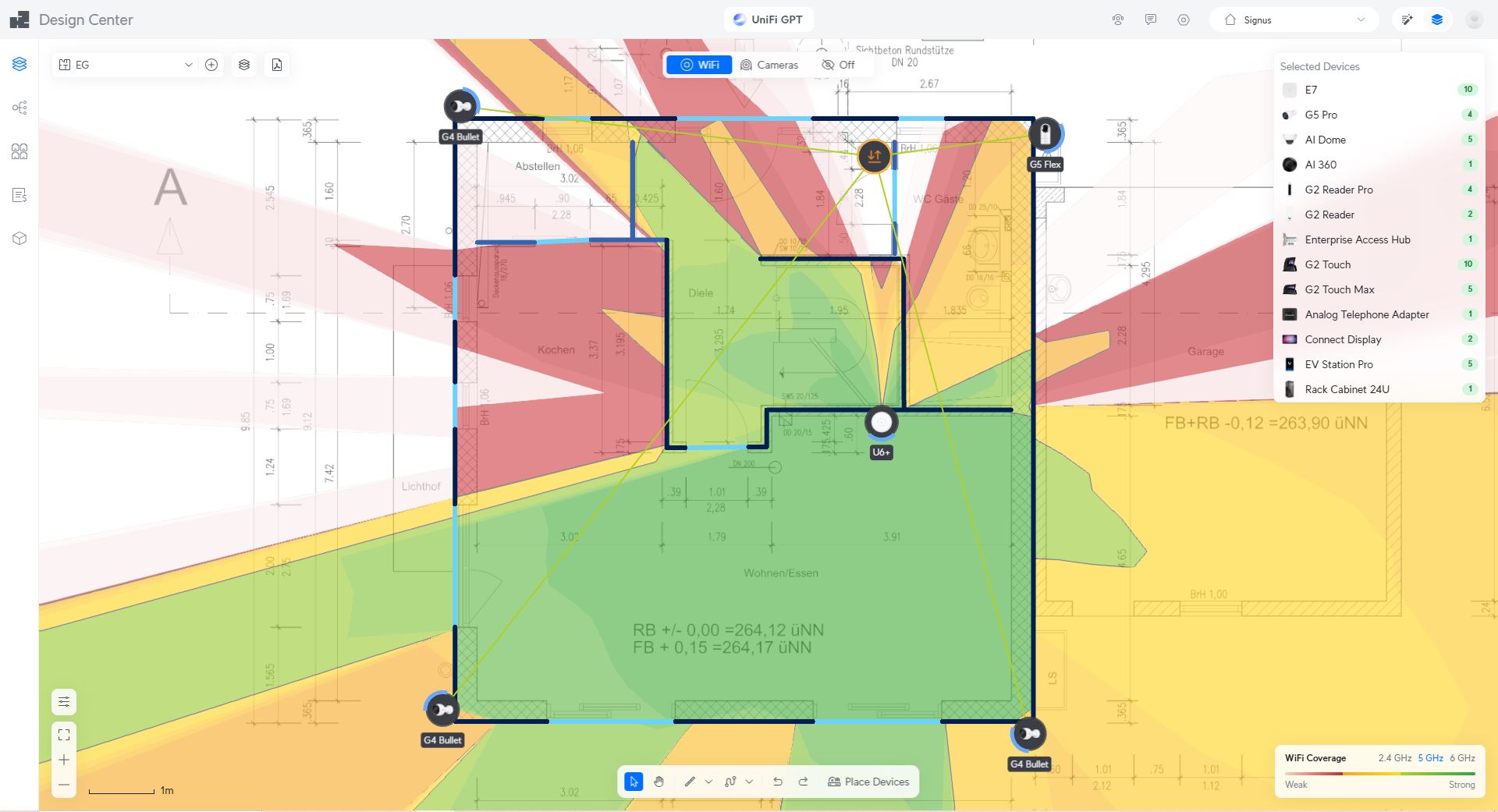Click the Place Devices button
The width and height of the screenshot is (1498, 812).
(x=868, y=782)
